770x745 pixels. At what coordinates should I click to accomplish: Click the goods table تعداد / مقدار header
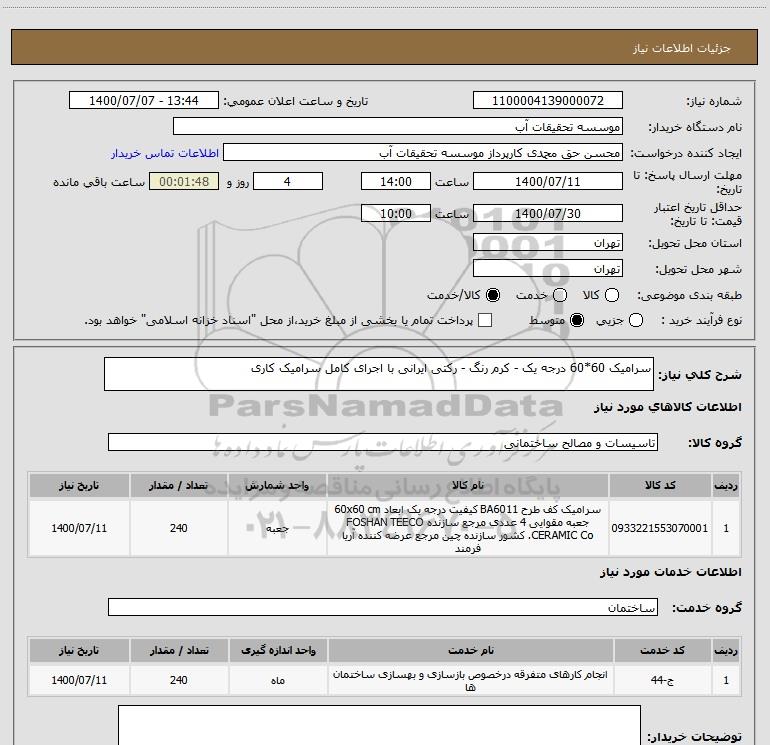(179, 486)
